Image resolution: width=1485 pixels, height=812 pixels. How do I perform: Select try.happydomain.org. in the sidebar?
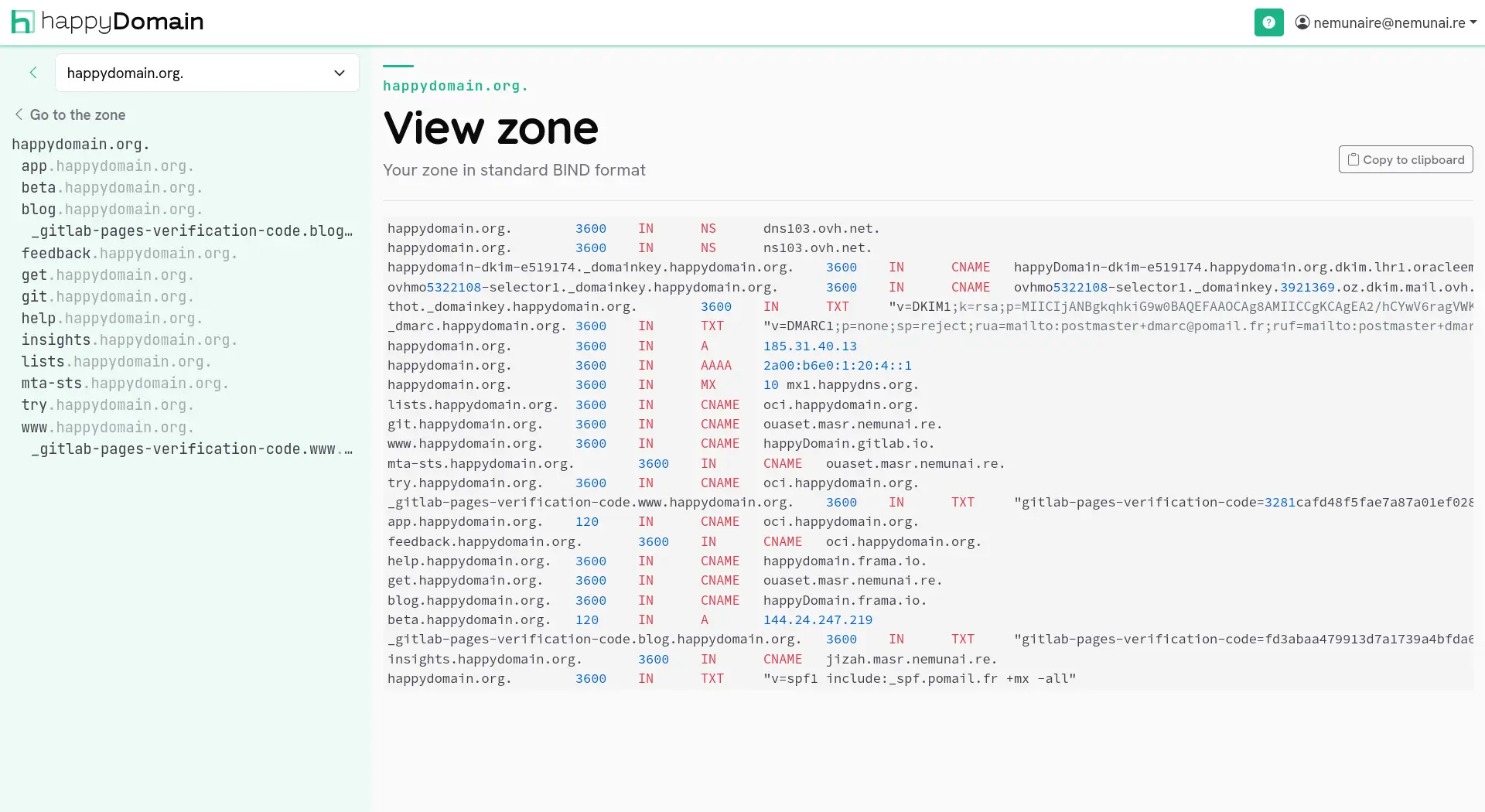pos(108,404)
